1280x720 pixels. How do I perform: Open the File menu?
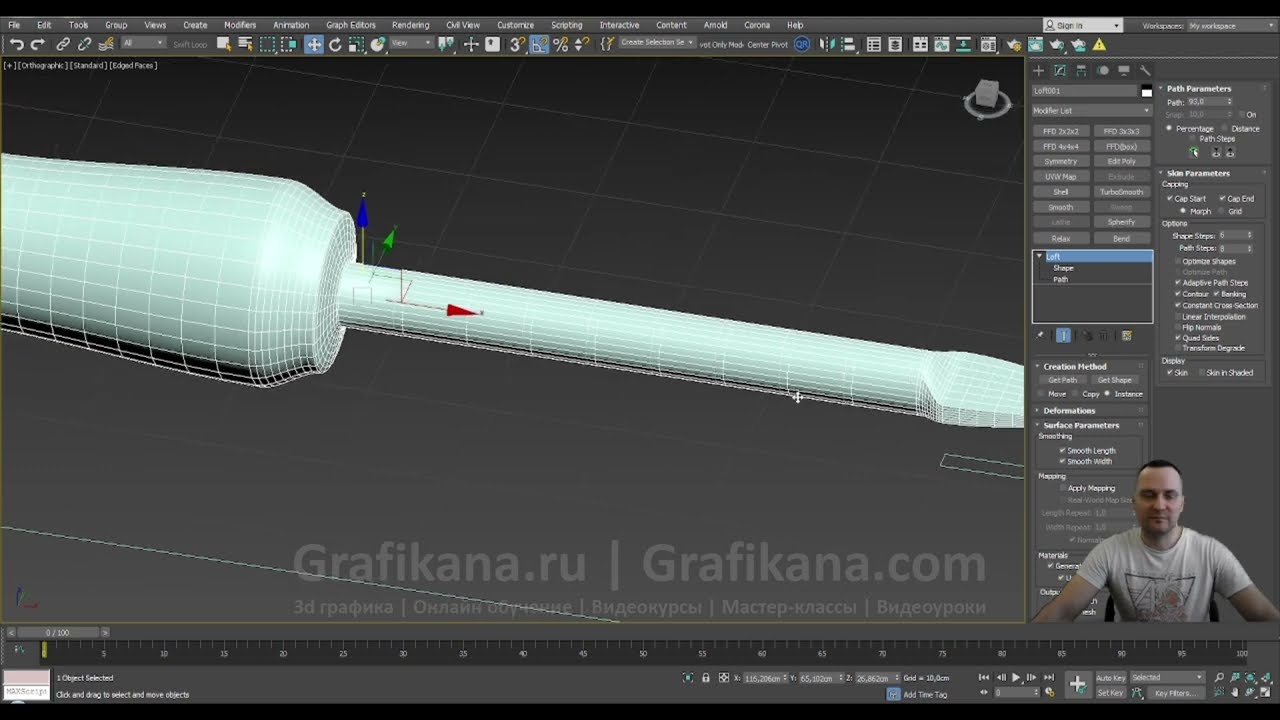(x=14, y=25)
